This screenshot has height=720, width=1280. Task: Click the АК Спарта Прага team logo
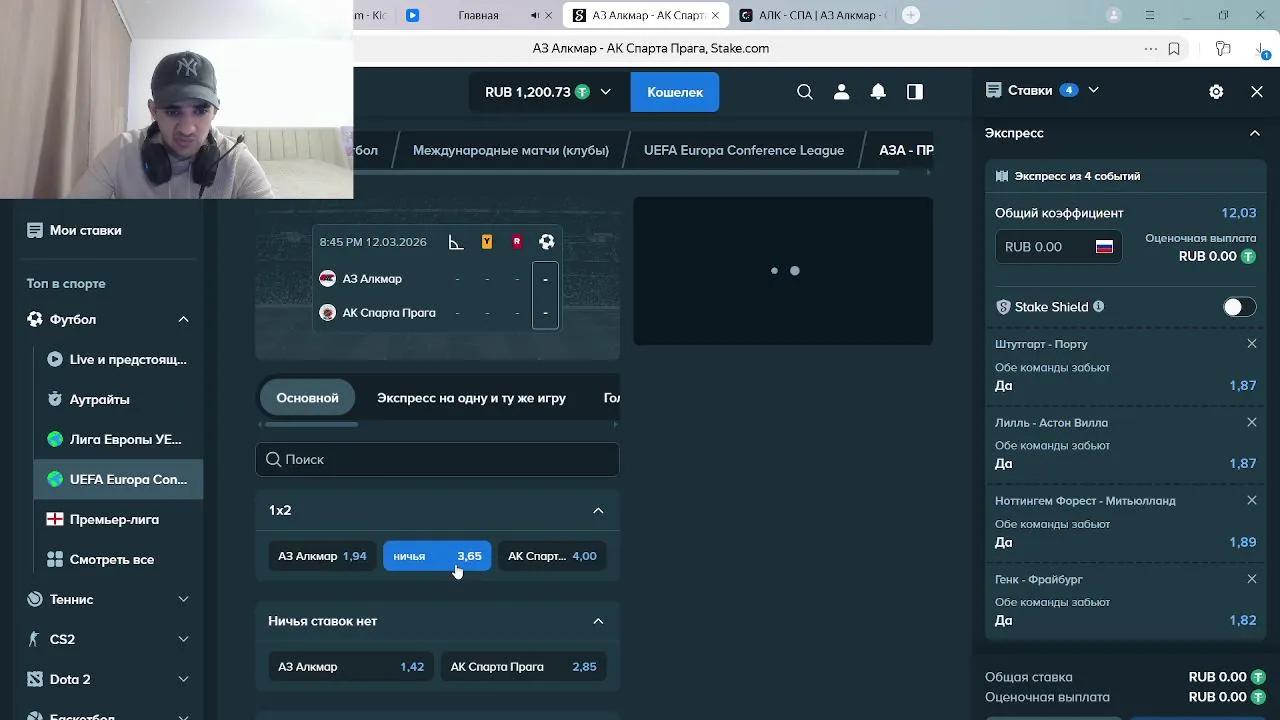(327, 313)
